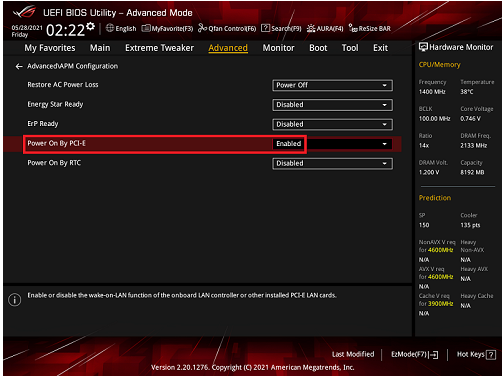Viewport: 502px width, 378px height.
Task: Click the 14x ratio value
Action: (x=424, y=146)
